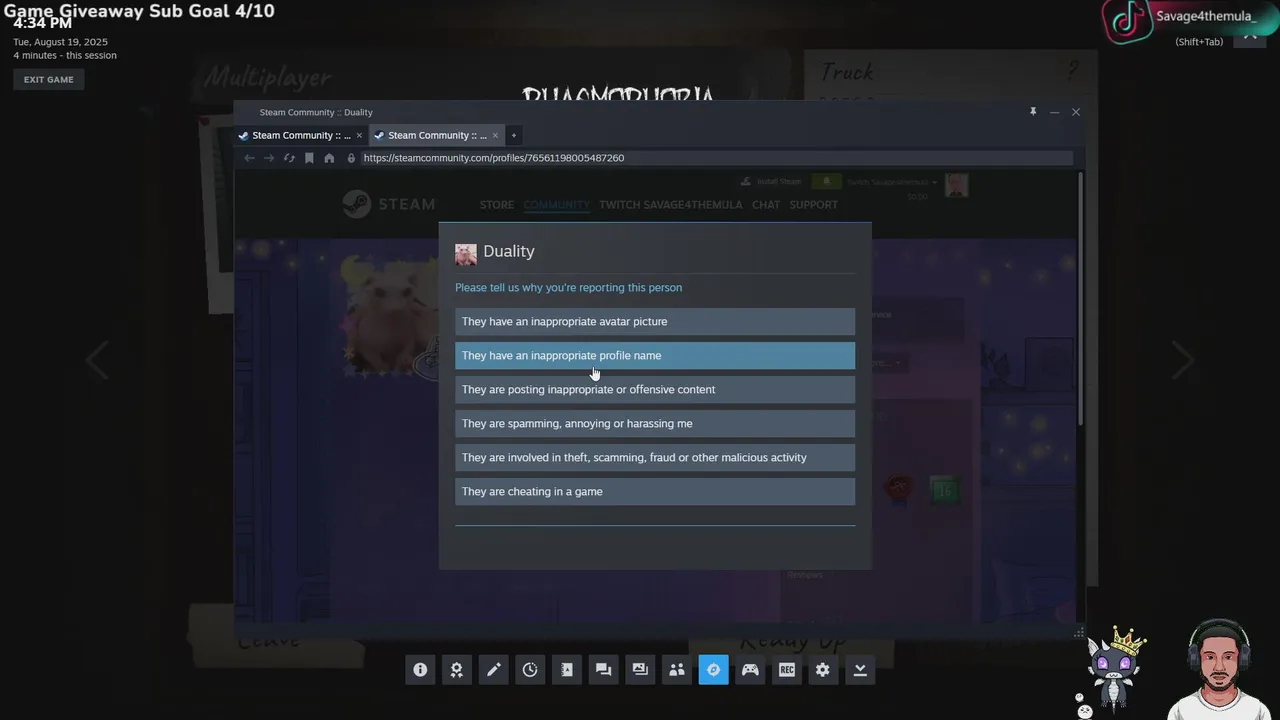The image size is (1280, 720).
Task: Click the 'Tue, August 19, 2025' date text
Action: point(60,42)
